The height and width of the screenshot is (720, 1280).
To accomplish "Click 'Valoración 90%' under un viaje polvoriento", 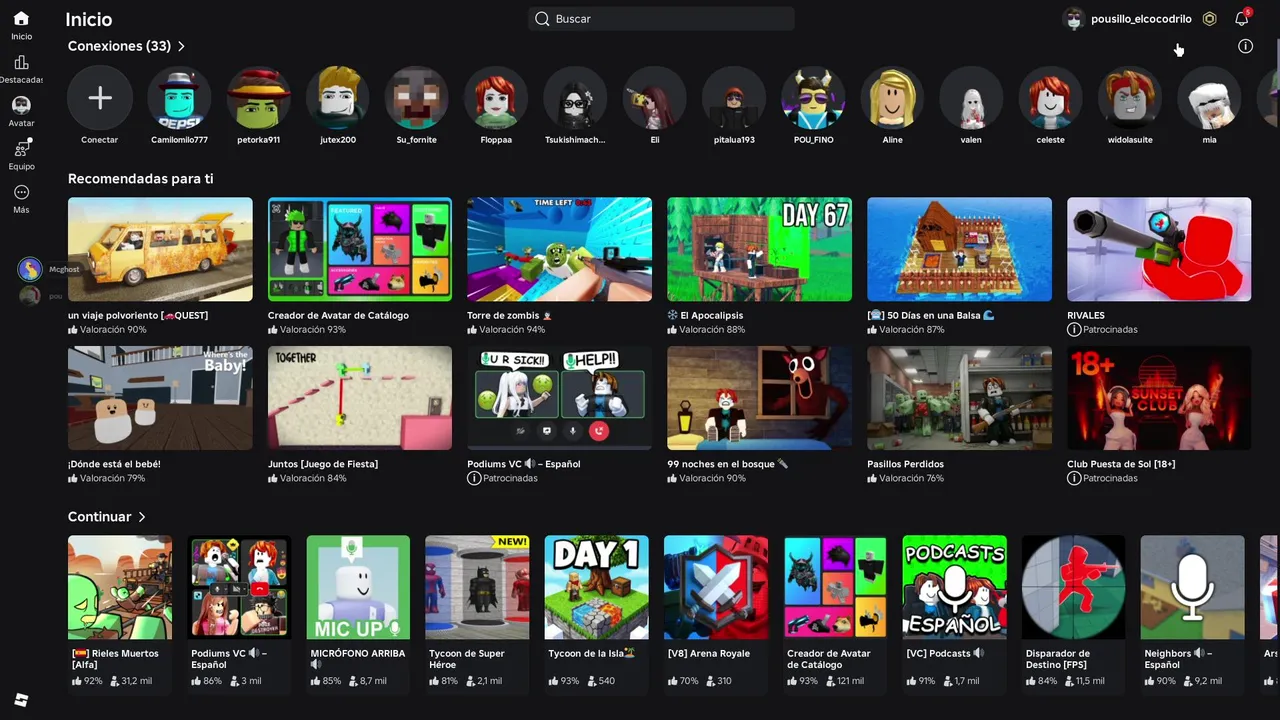I will [113, 329].
